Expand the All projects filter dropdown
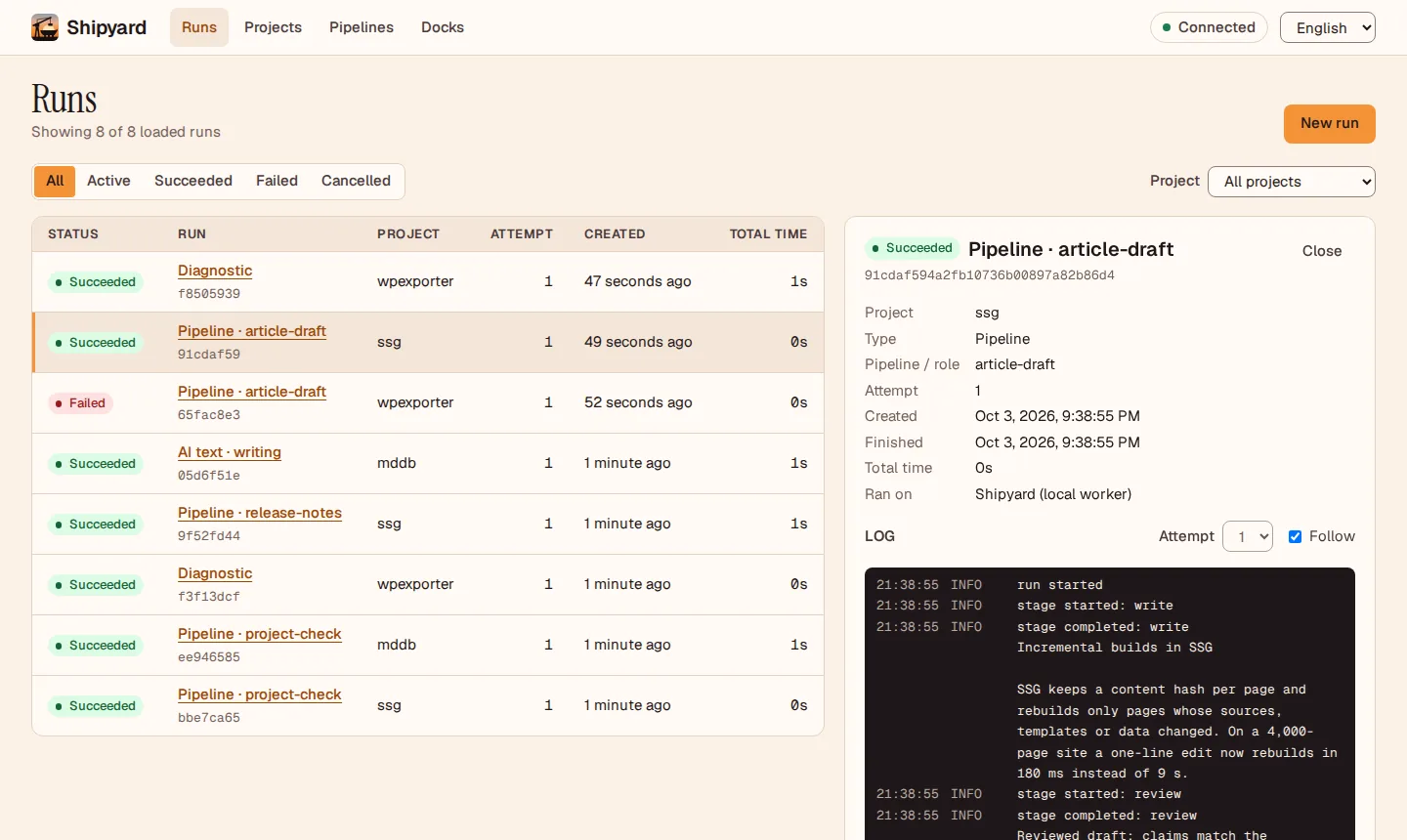Viewport: 1407px width, 840px height. (x=1292, y=182)
